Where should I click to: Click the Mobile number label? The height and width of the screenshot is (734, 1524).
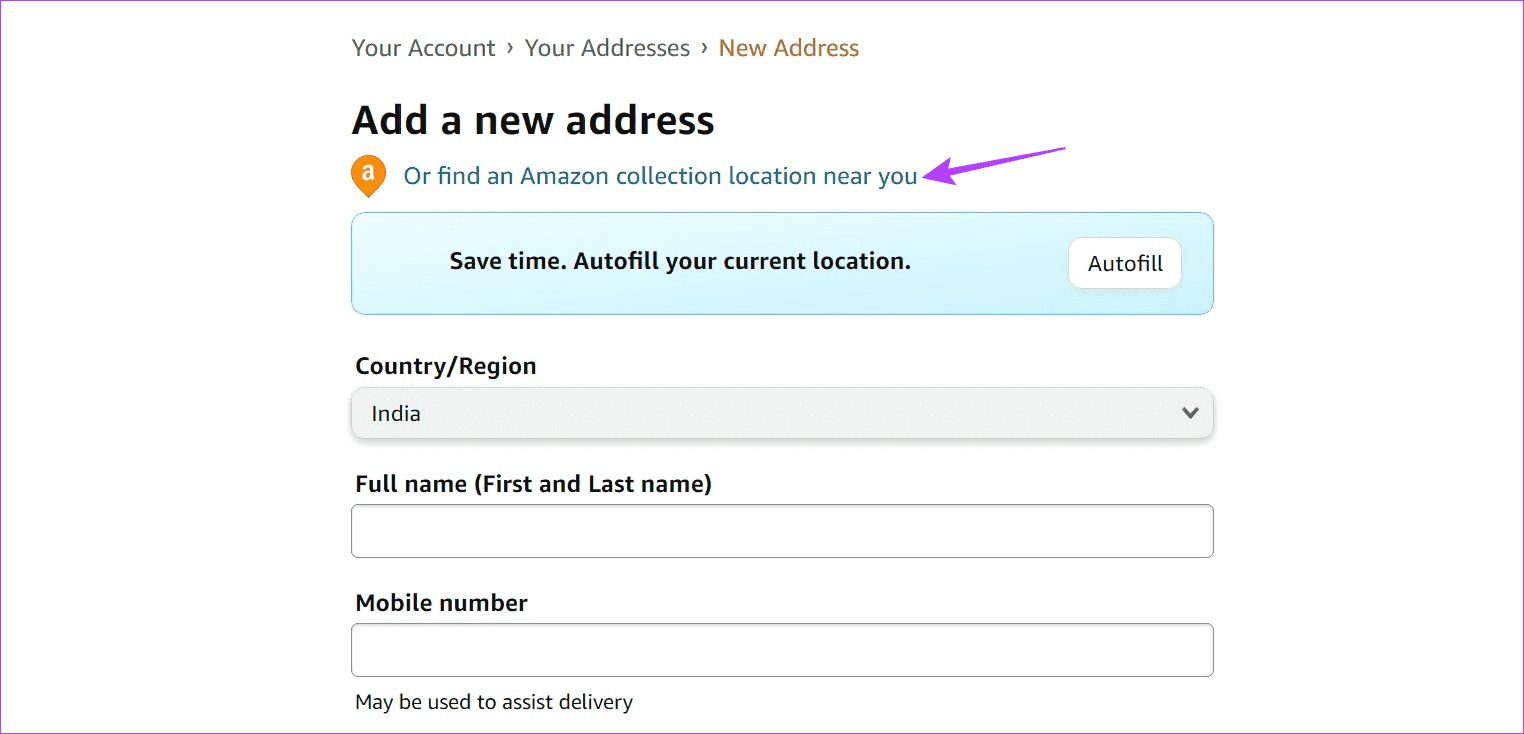[x=441, y=603]
